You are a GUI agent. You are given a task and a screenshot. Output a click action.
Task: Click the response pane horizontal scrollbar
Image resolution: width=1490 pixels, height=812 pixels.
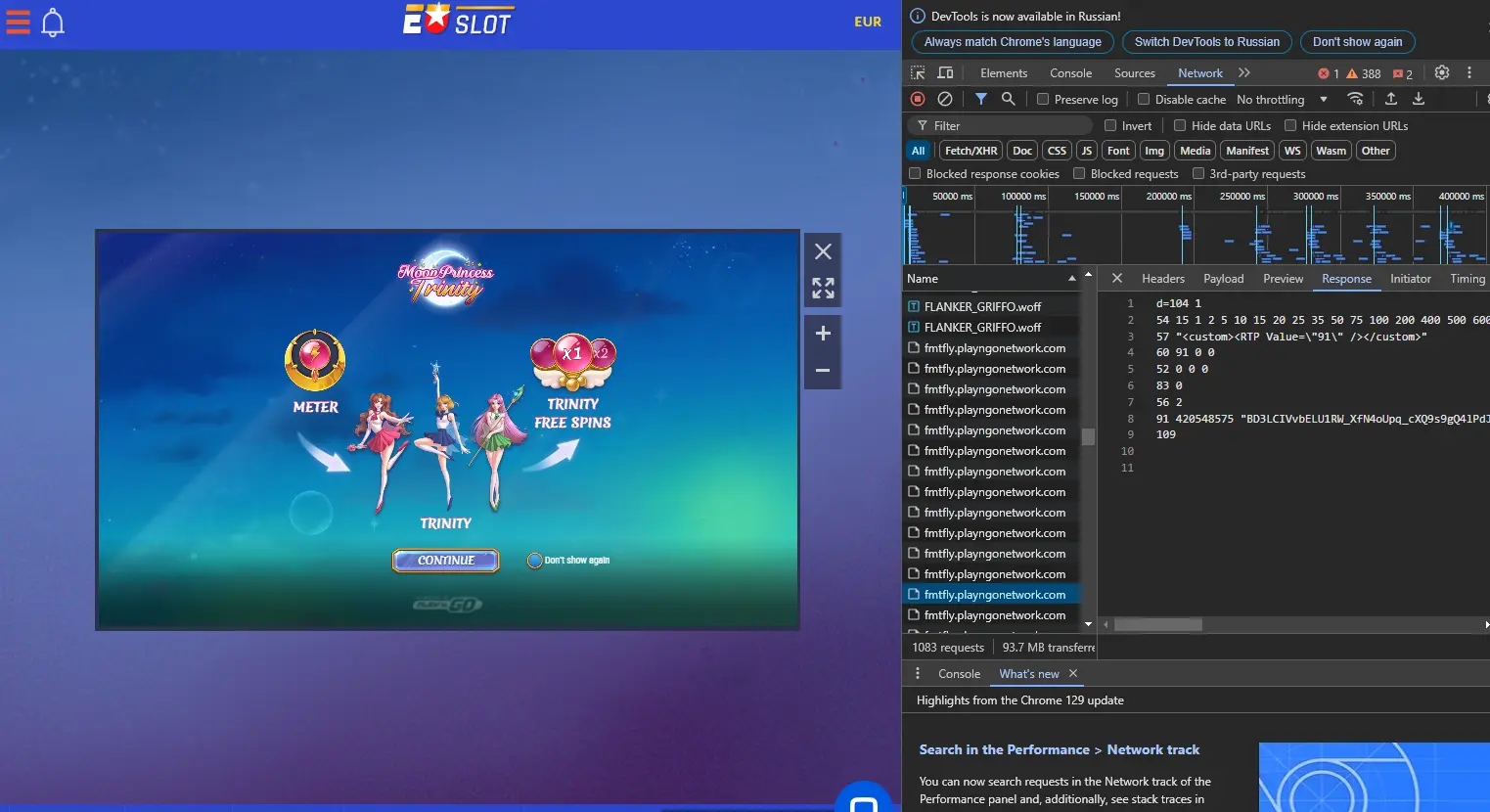tap(1158, 624)
